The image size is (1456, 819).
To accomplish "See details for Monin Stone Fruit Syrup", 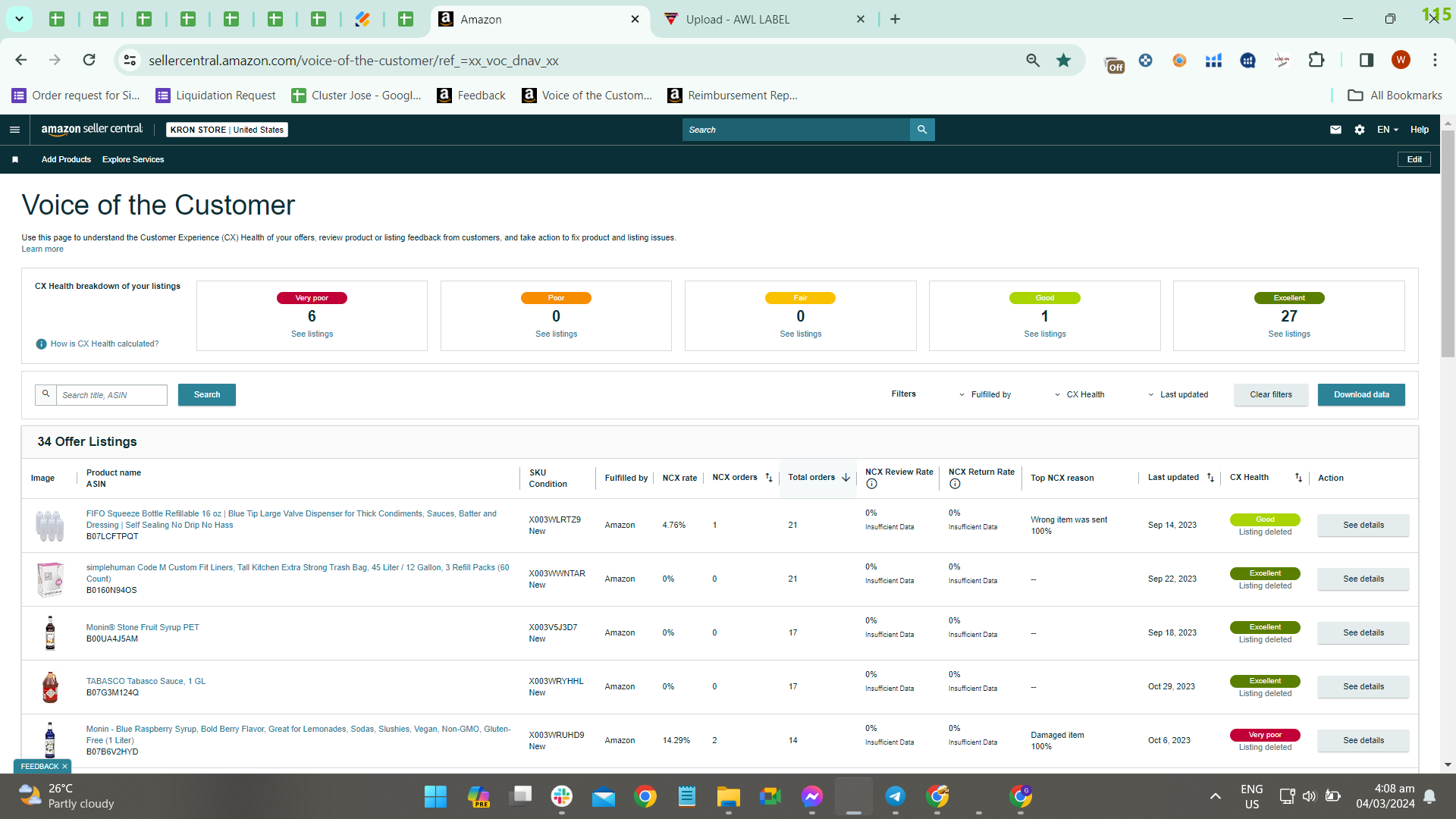I will [x=1363, y=633].
